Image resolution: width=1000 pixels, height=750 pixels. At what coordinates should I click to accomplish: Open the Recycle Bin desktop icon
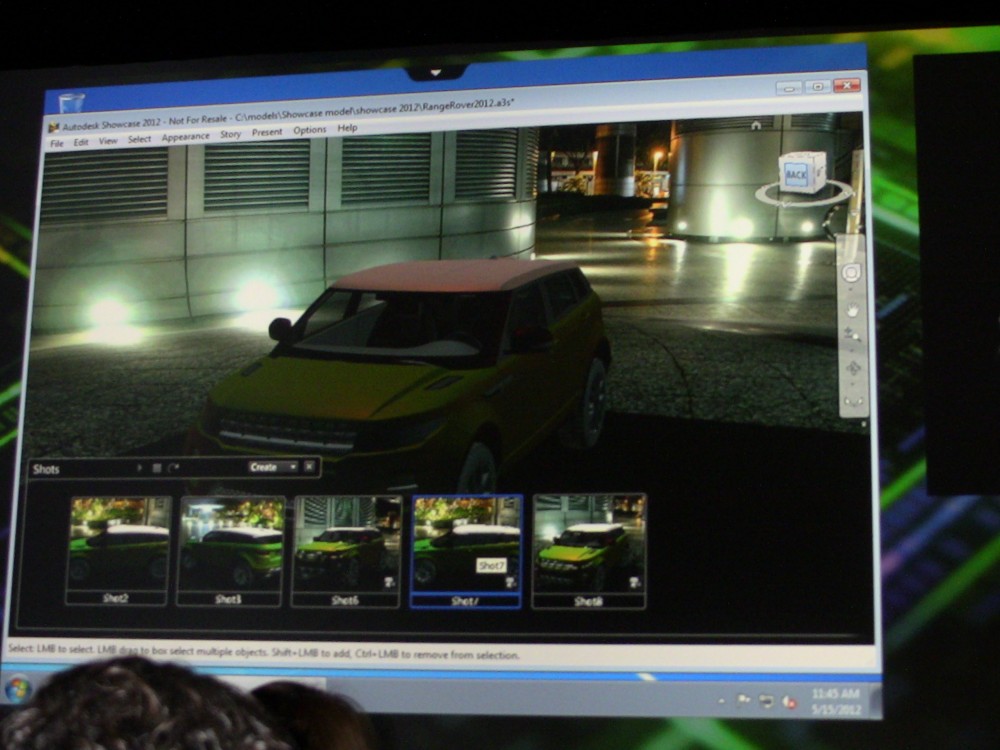point(72,103)
